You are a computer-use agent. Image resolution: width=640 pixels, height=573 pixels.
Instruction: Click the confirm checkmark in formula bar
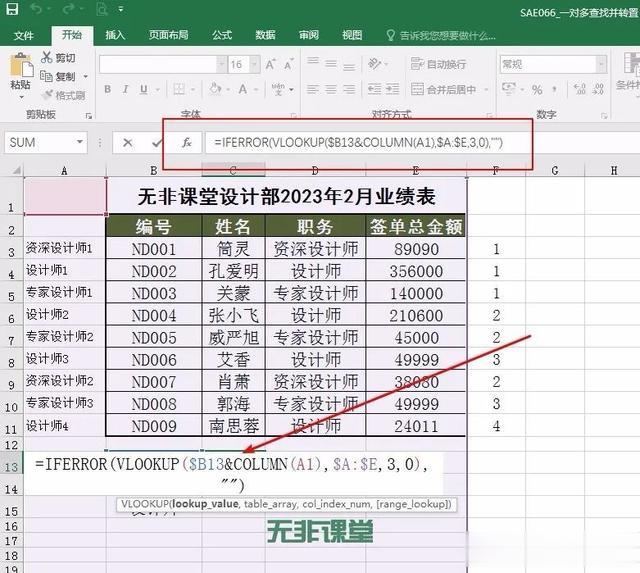(x=156, y=142)
